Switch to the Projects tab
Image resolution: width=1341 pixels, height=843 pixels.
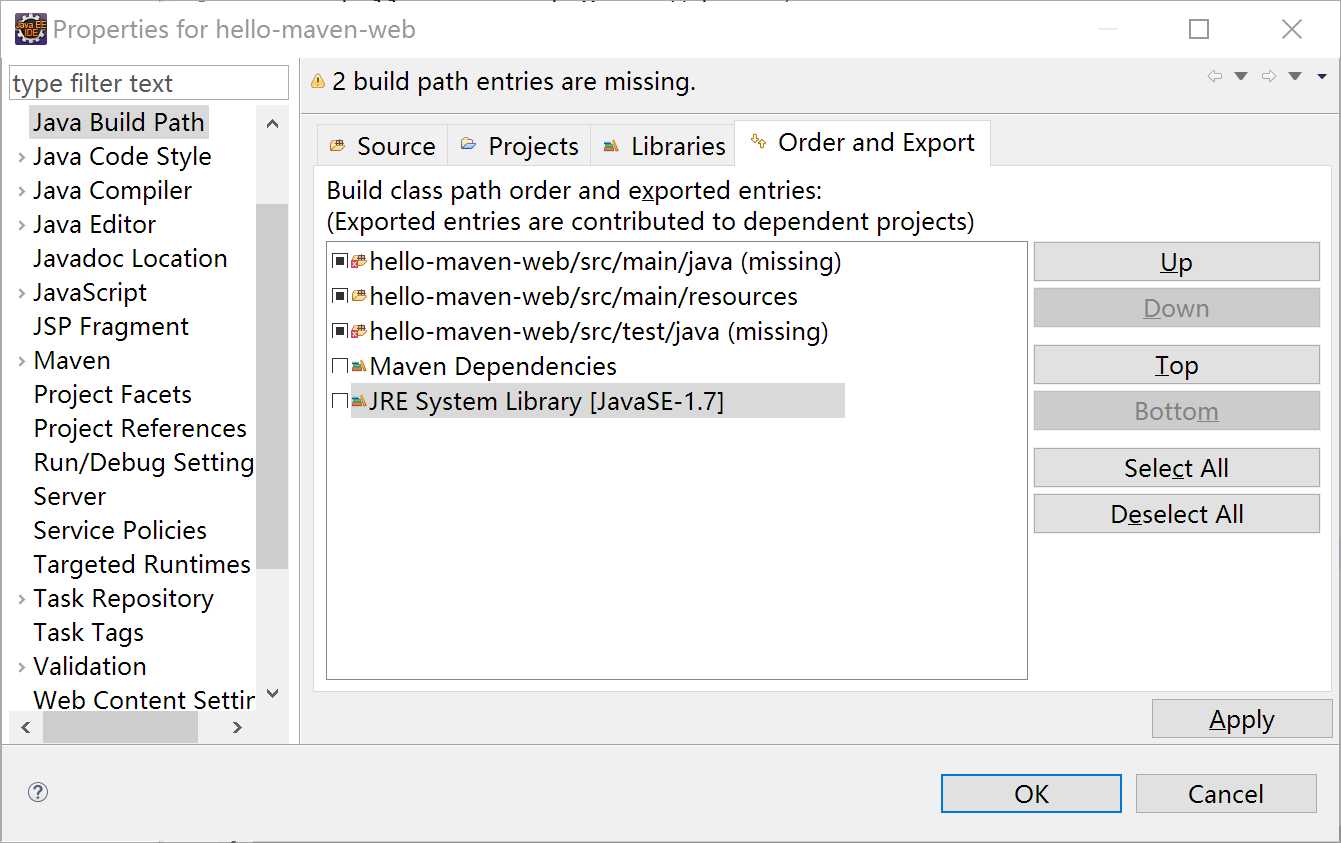tap(519, 146)
